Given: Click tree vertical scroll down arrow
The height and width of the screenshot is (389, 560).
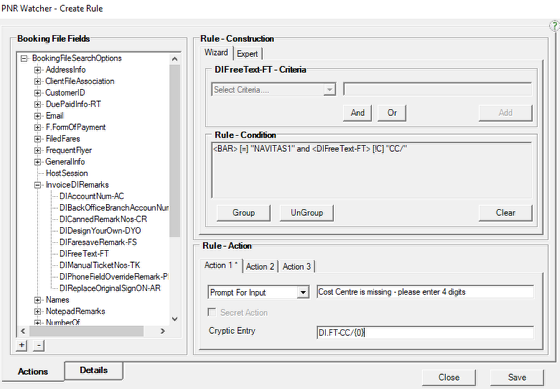Looking at the screenshot, I should pyautogui.click(x=175, y=319).
